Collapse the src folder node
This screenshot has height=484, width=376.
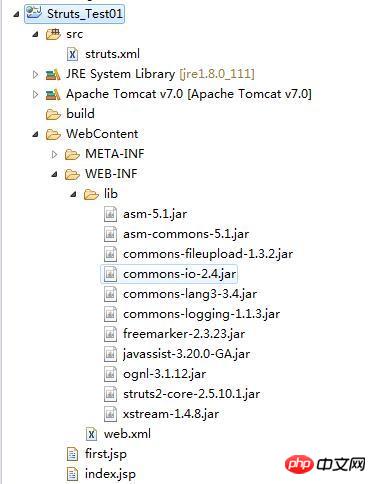click(x=35, y=34)
